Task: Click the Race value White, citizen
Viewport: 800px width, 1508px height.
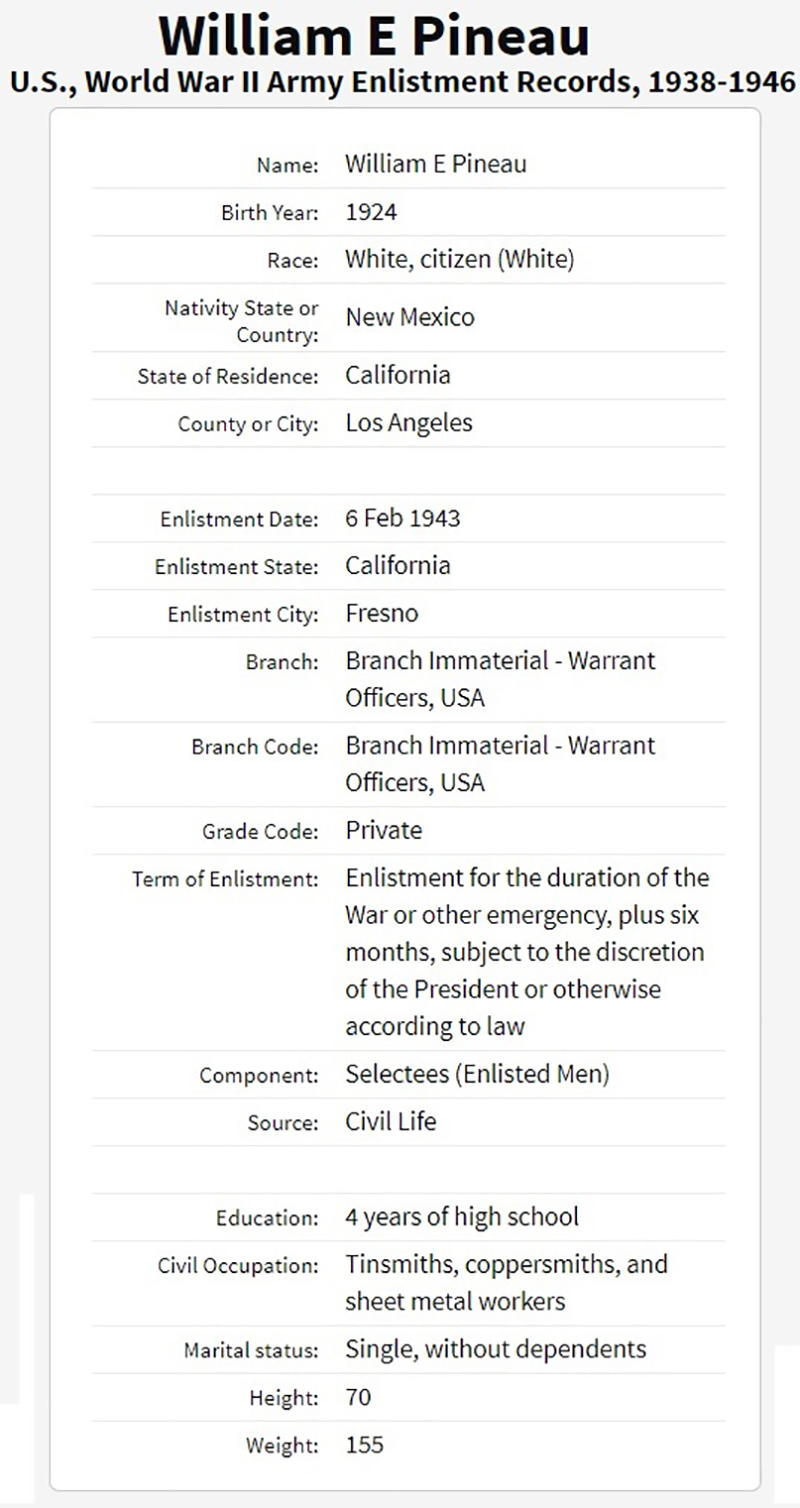Action: [x=460, y=260]
